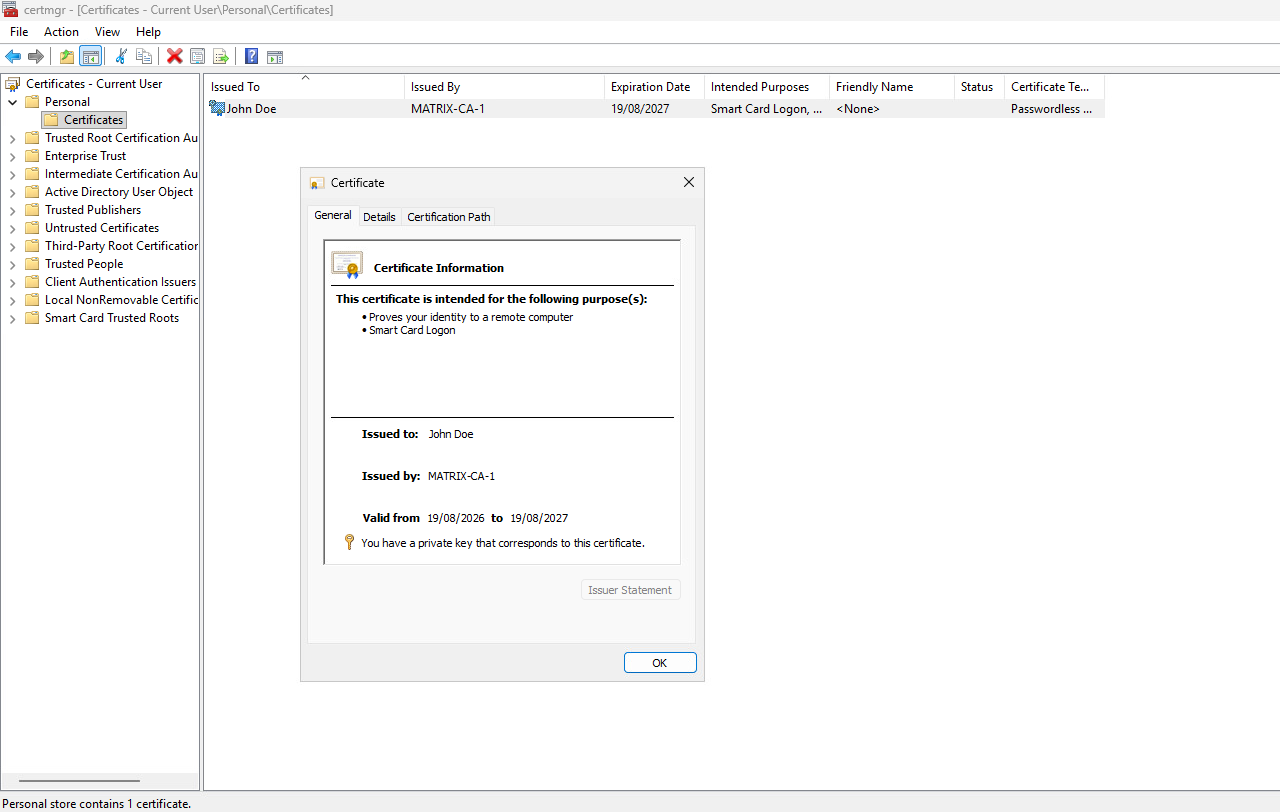Click the Back arrow toolbar icon
The width and height of the screenshot is (1280, 812).
(x=13, y=56)
